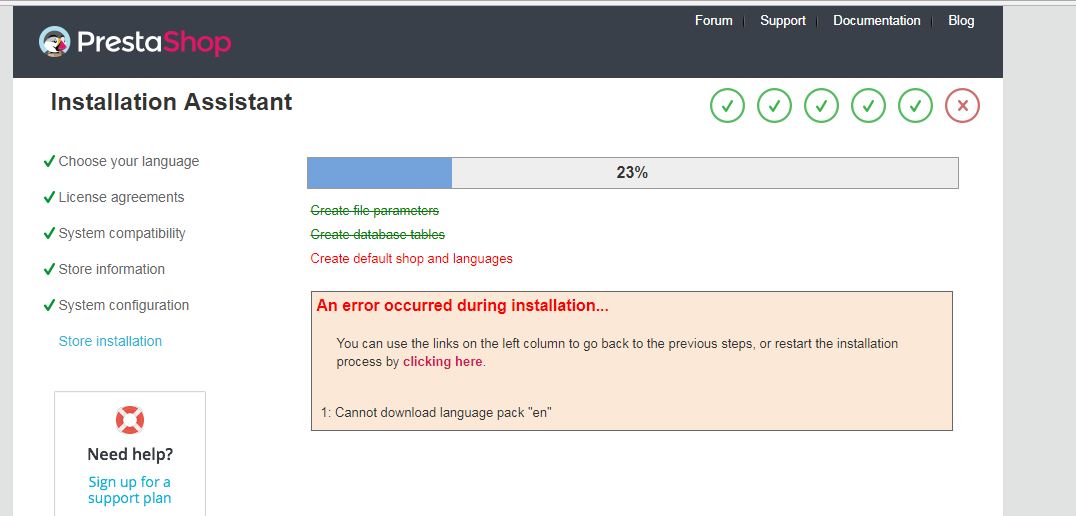Open the Documentation link
This screenshot has height=516, width=1076.
876,21
